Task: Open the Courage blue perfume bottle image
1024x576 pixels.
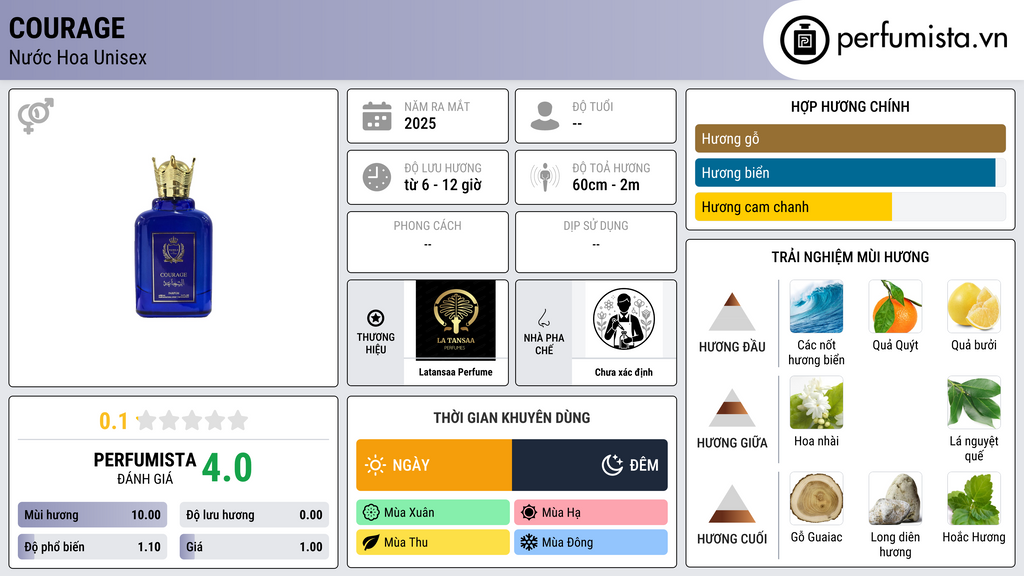Action: (x=174, y=236)
